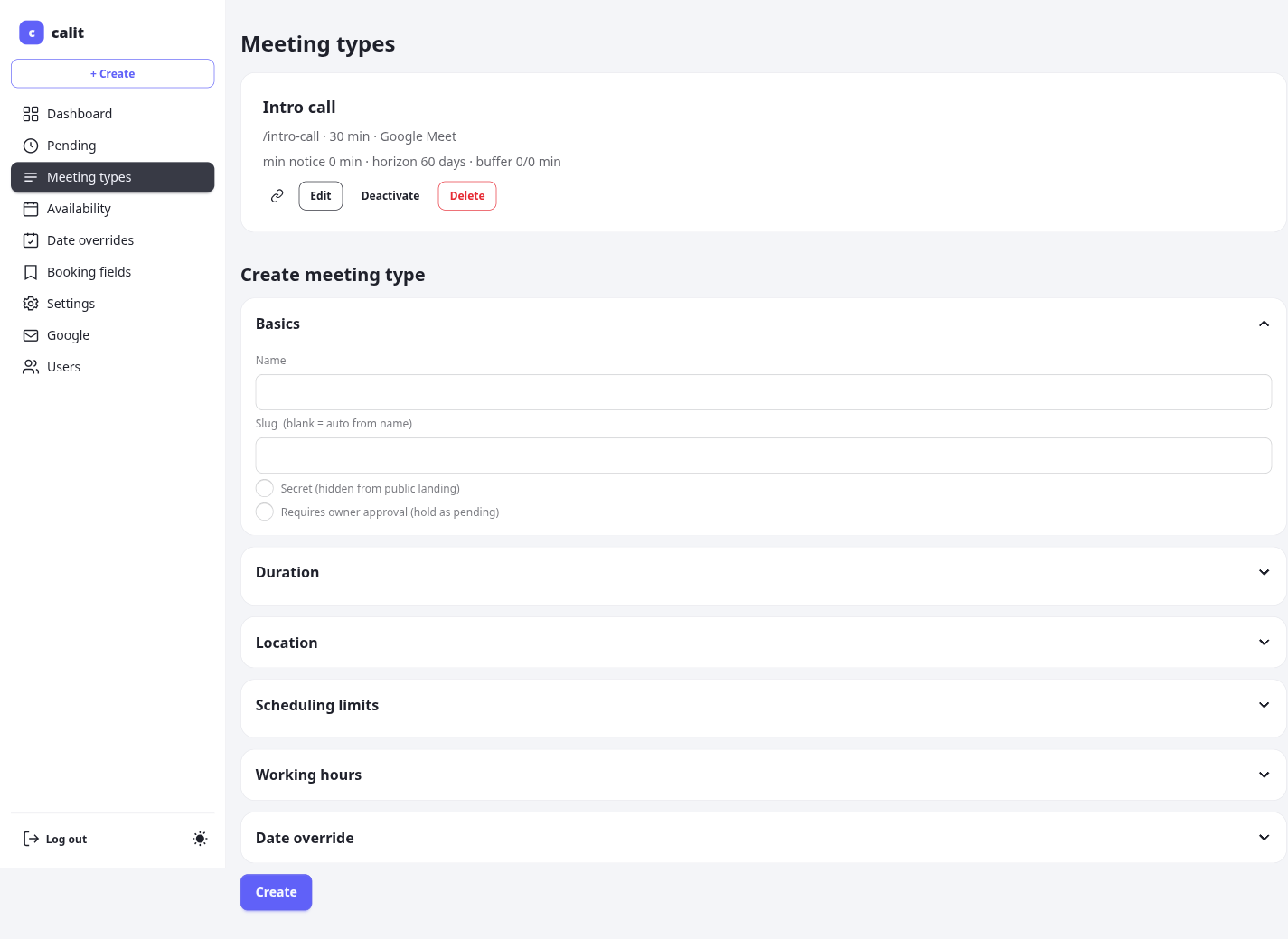
Task: Click the Booking fields bookmark icon
Action: pos(31,272)
